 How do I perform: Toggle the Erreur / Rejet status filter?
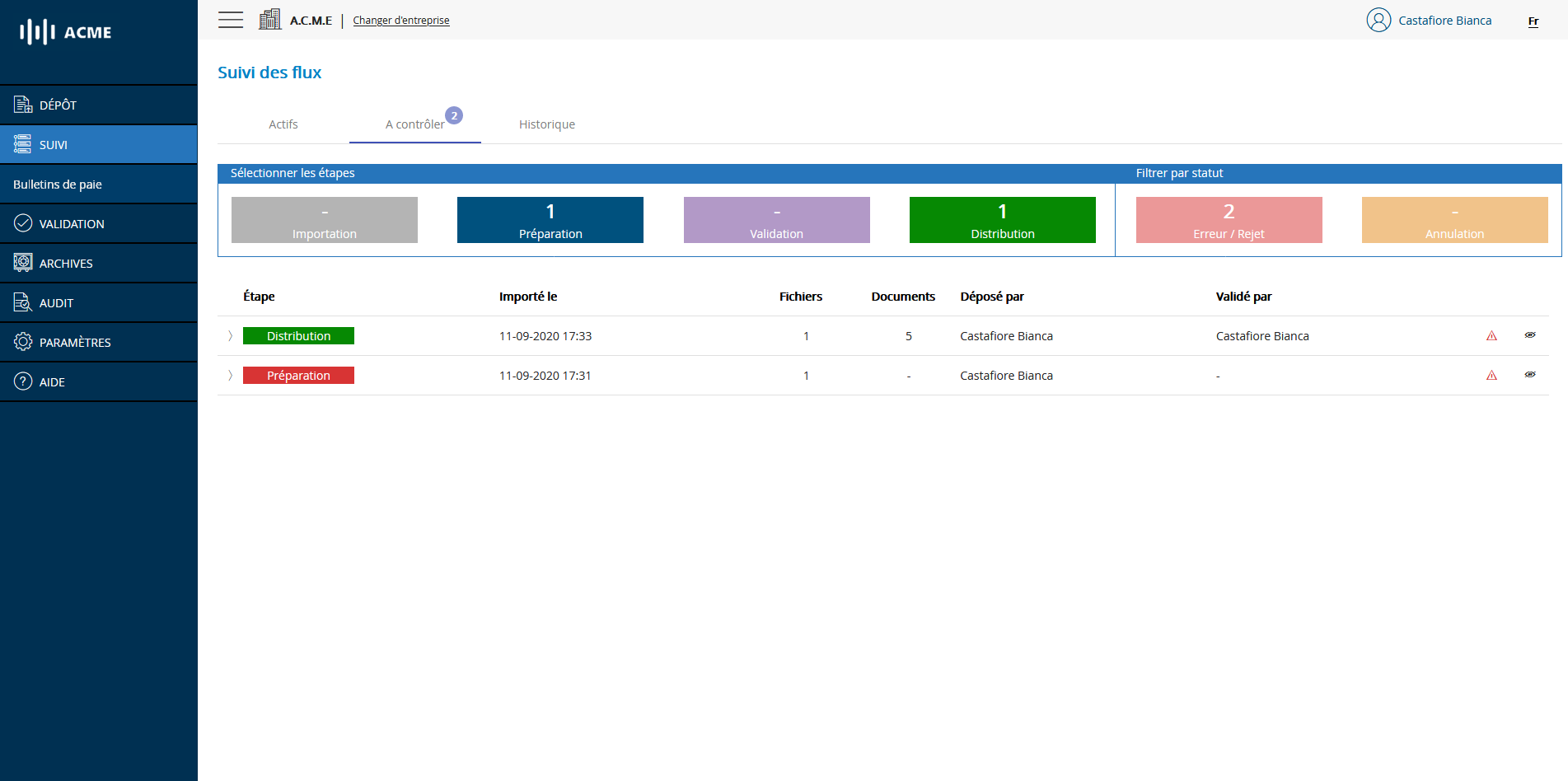[x=1229, y=220]
